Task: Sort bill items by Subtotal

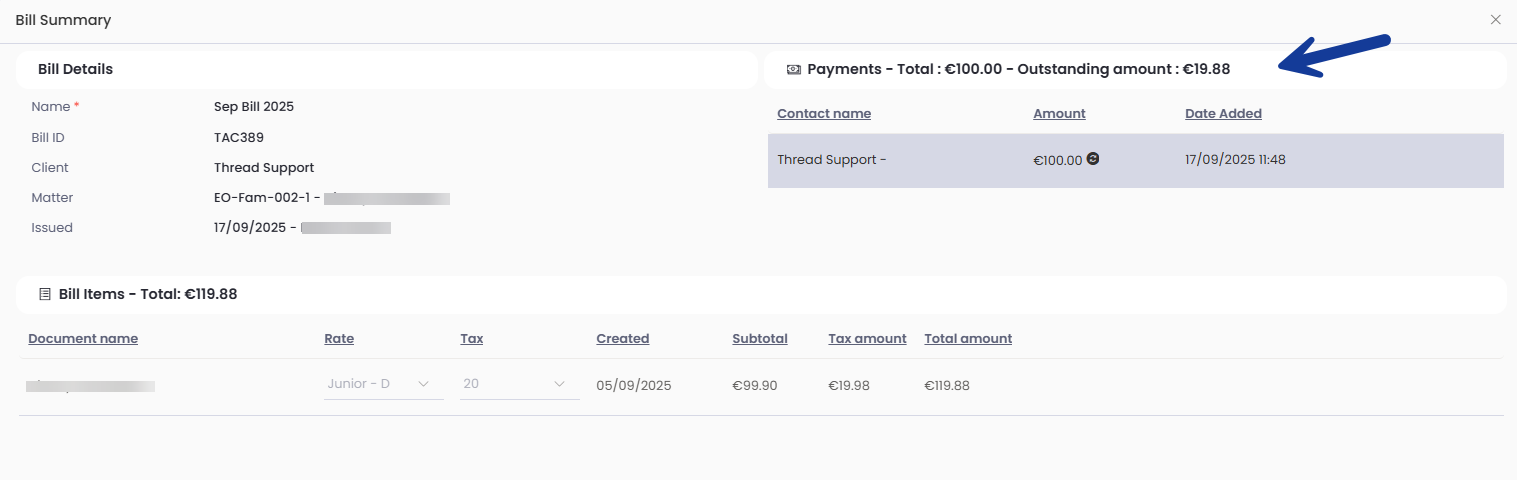Action: [759, 339]
